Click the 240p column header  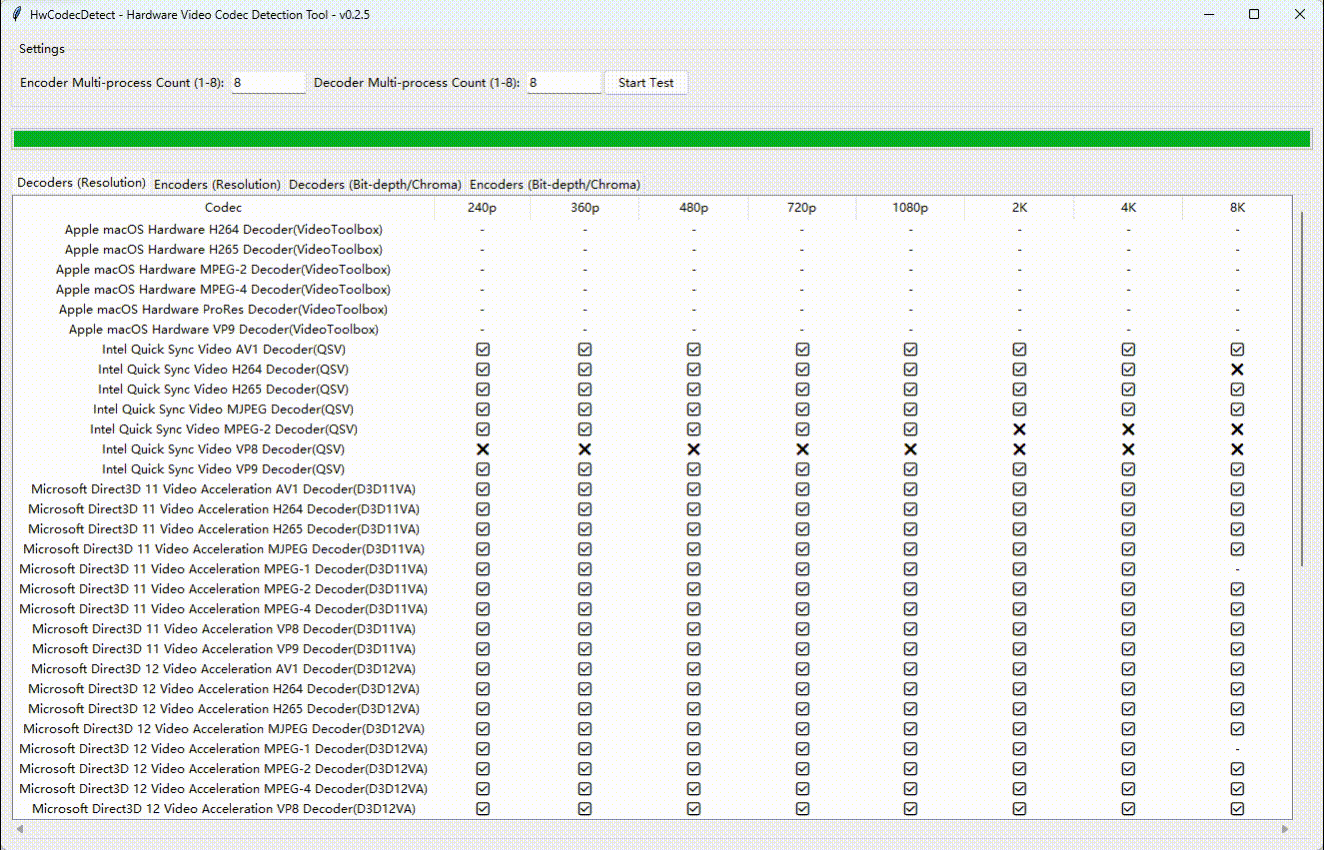483,208
